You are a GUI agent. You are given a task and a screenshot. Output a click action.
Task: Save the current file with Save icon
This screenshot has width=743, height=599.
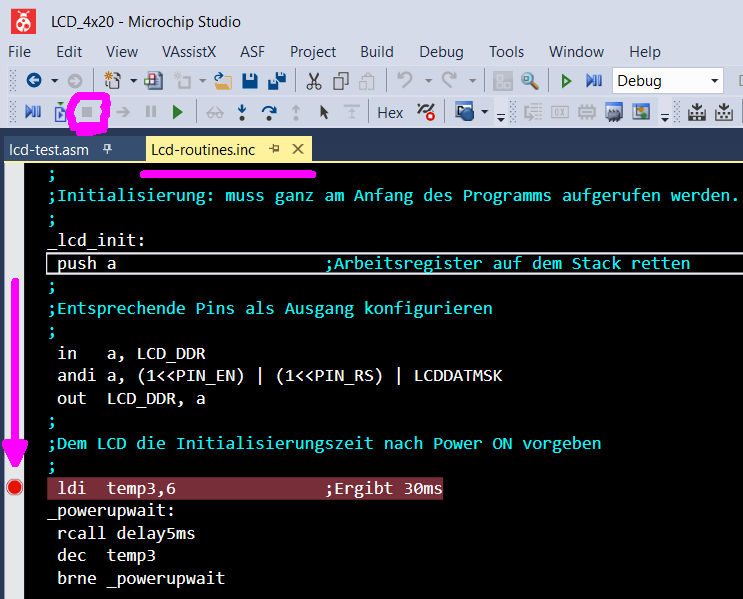250,81
